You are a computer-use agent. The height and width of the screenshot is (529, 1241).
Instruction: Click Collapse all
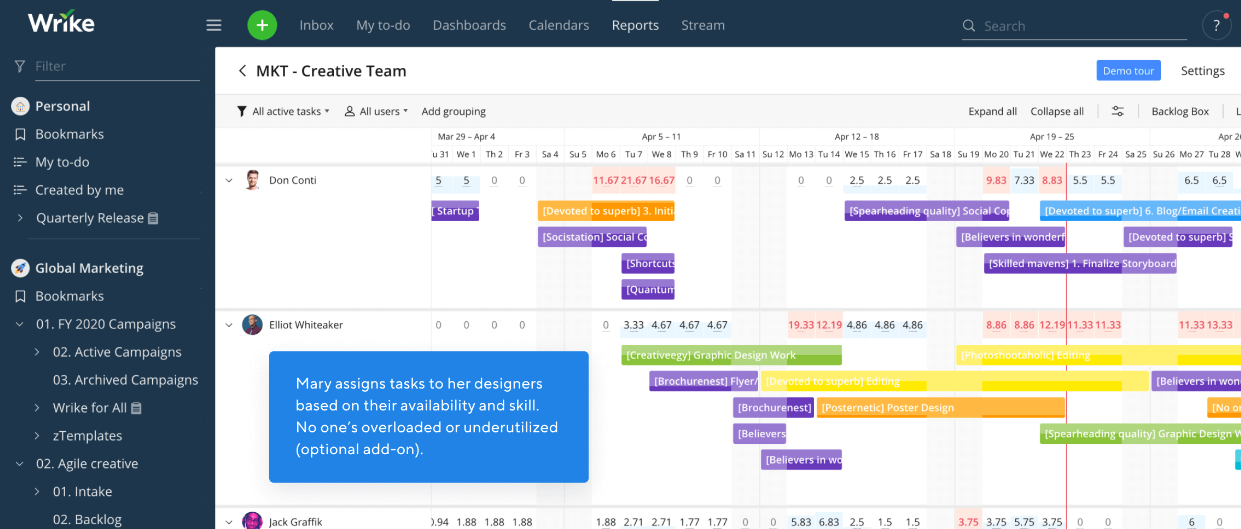(x=1057, y=111)
